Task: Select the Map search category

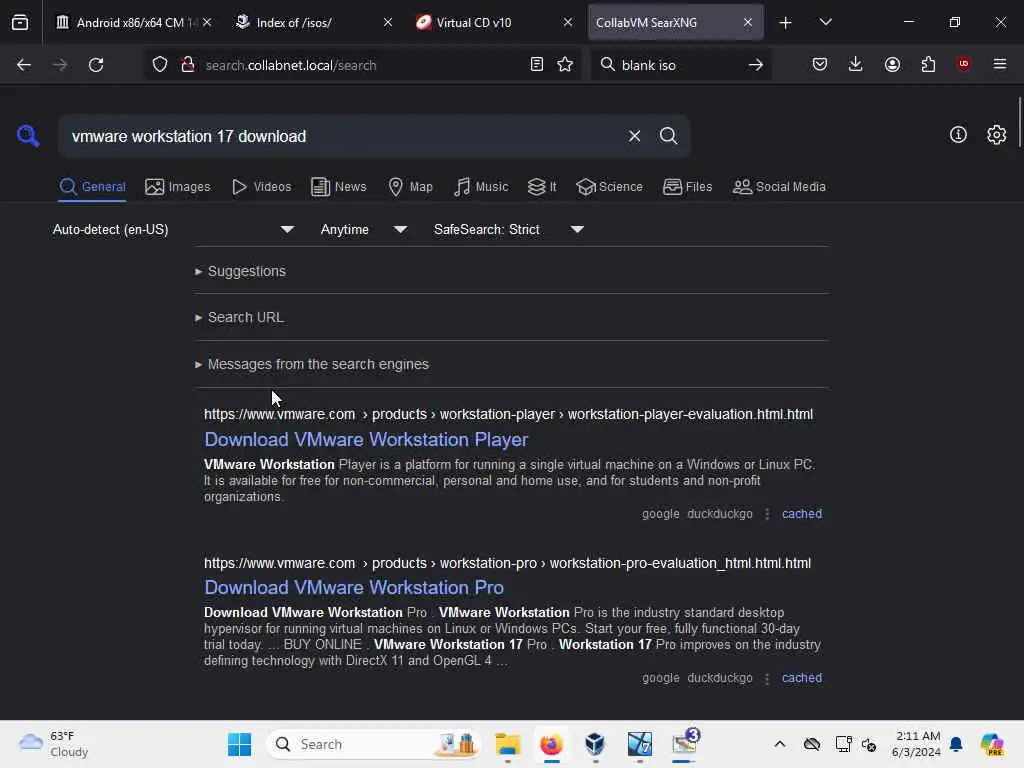Action: [410, 187]
